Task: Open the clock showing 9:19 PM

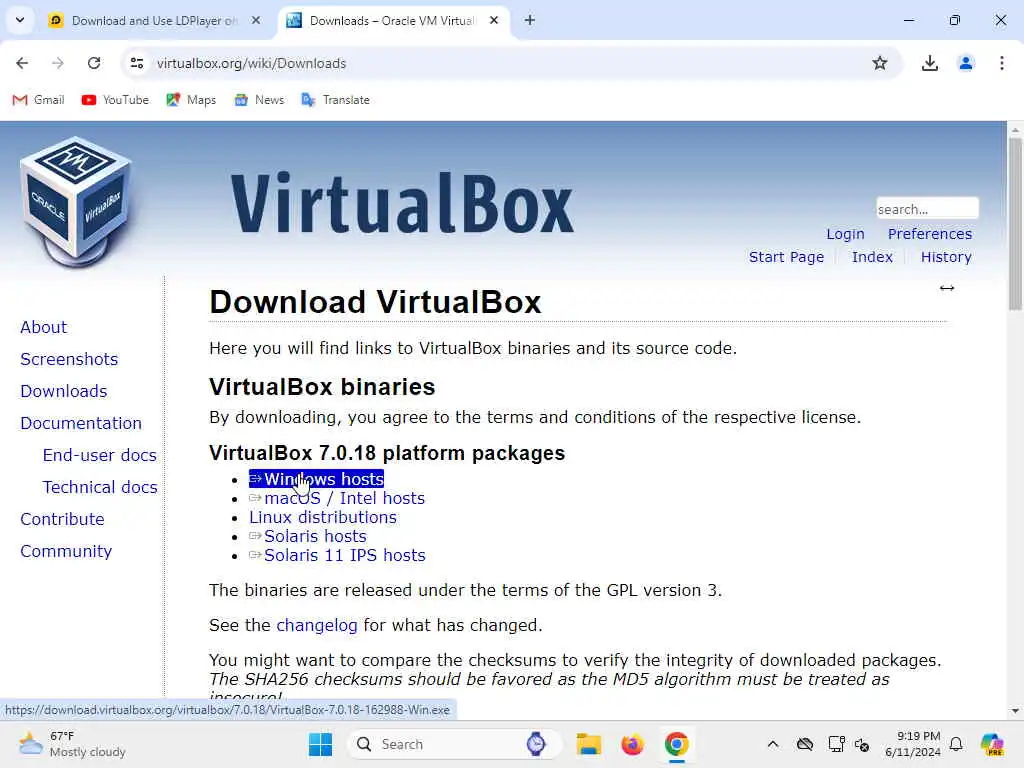Action: click(912, 744)
